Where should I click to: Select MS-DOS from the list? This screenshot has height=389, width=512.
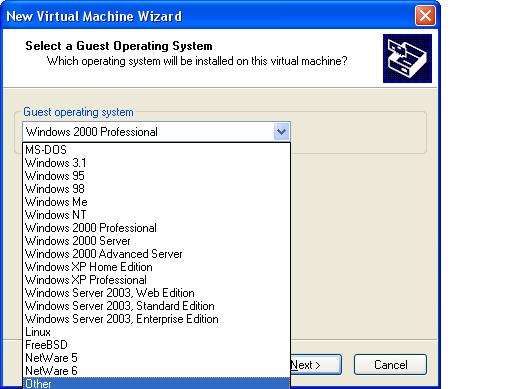click(x=157, y=150)
